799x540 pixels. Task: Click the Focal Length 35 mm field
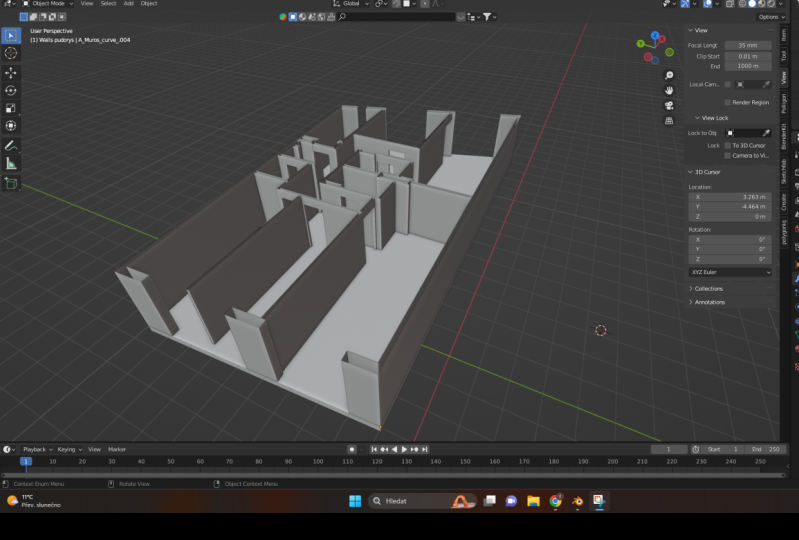click(x=748, y=45)
